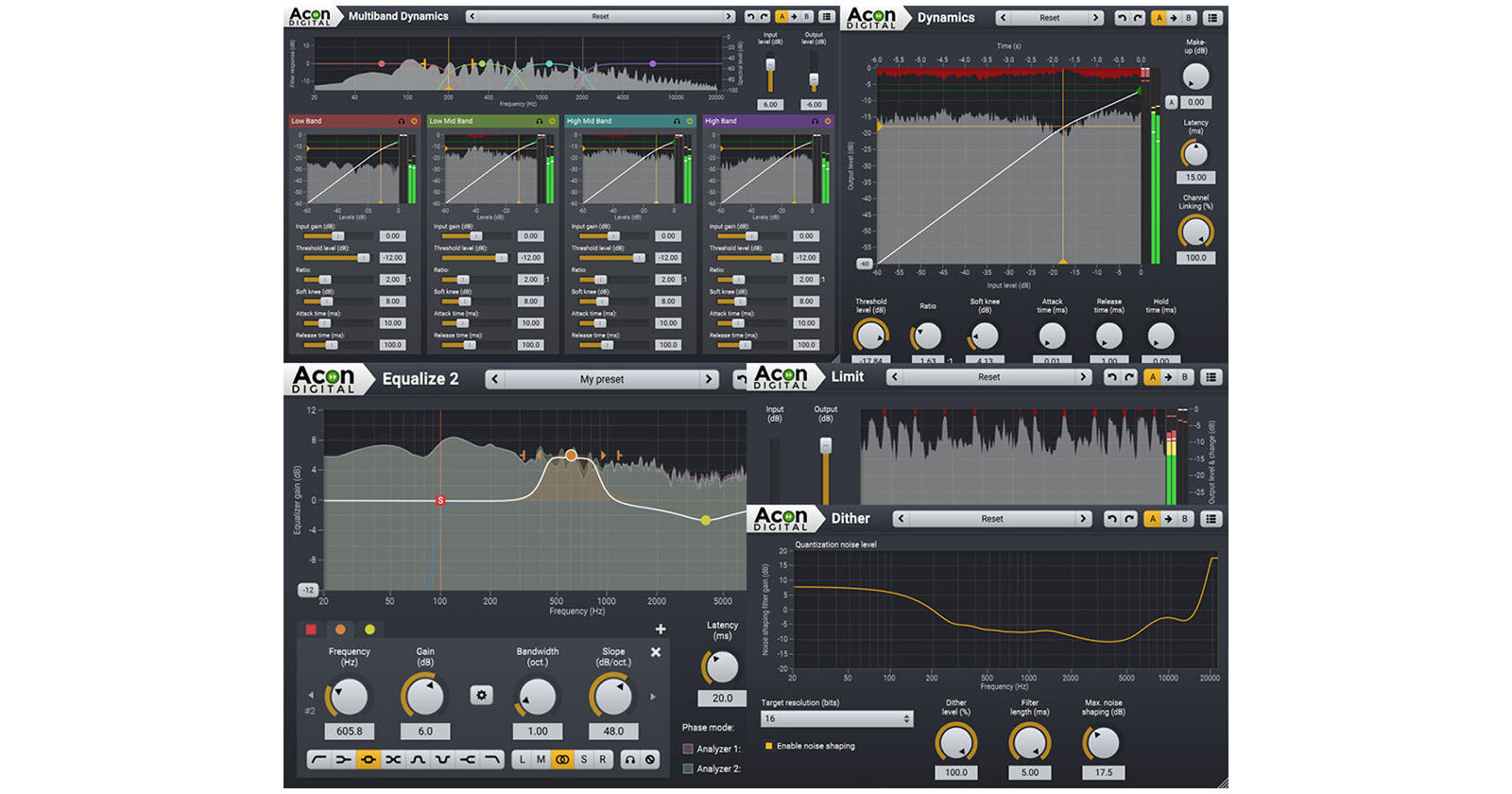Toggle the Analyzer 2 checkbox
The image size is (1512, 794).
click(688, 768)
